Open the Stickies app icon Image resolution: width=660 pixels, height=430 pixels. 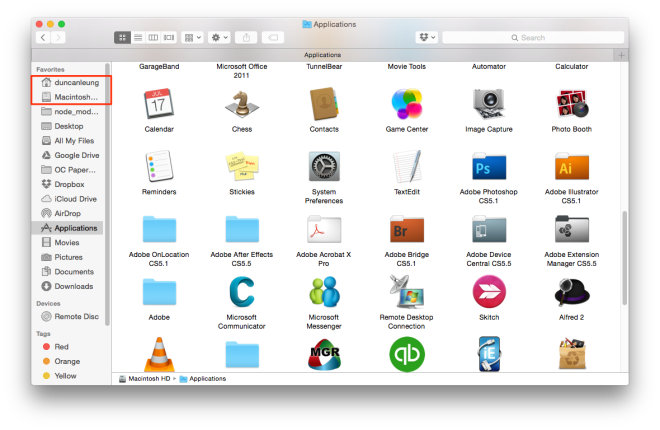point(242,166)
